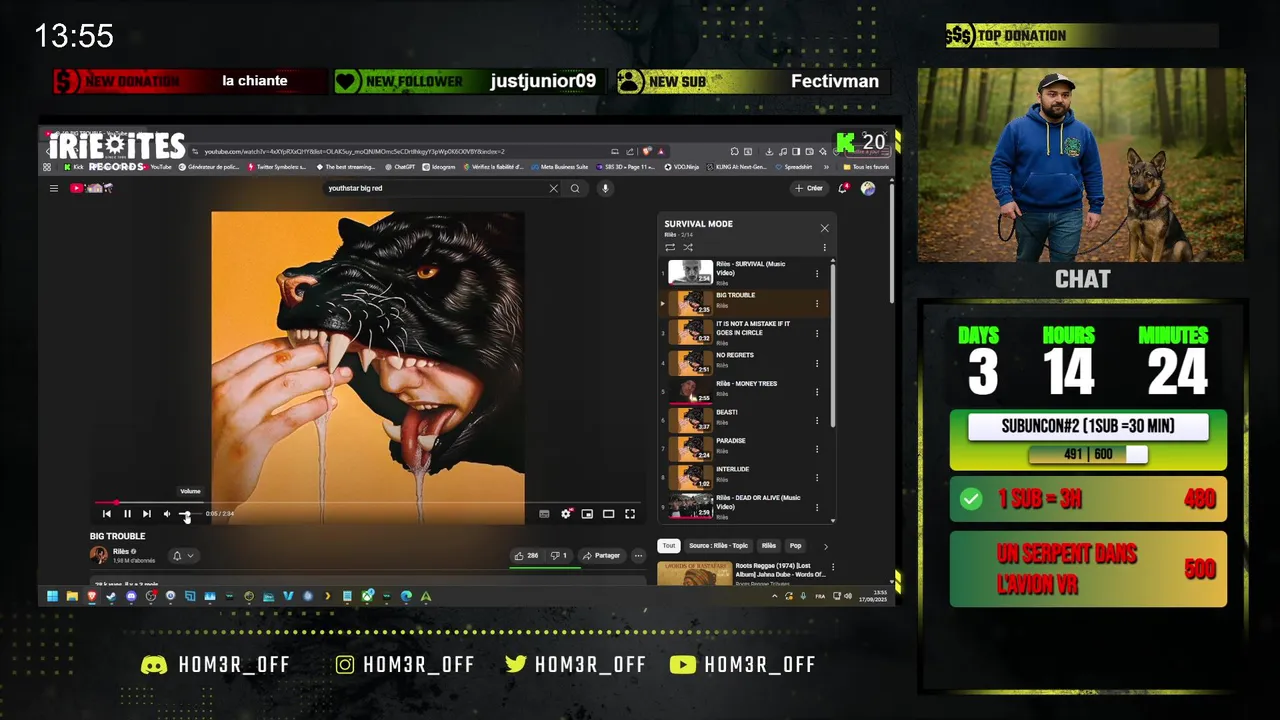Open the Windows Start button
This screenshot has height=720, width=1280.
click(52, 597)
